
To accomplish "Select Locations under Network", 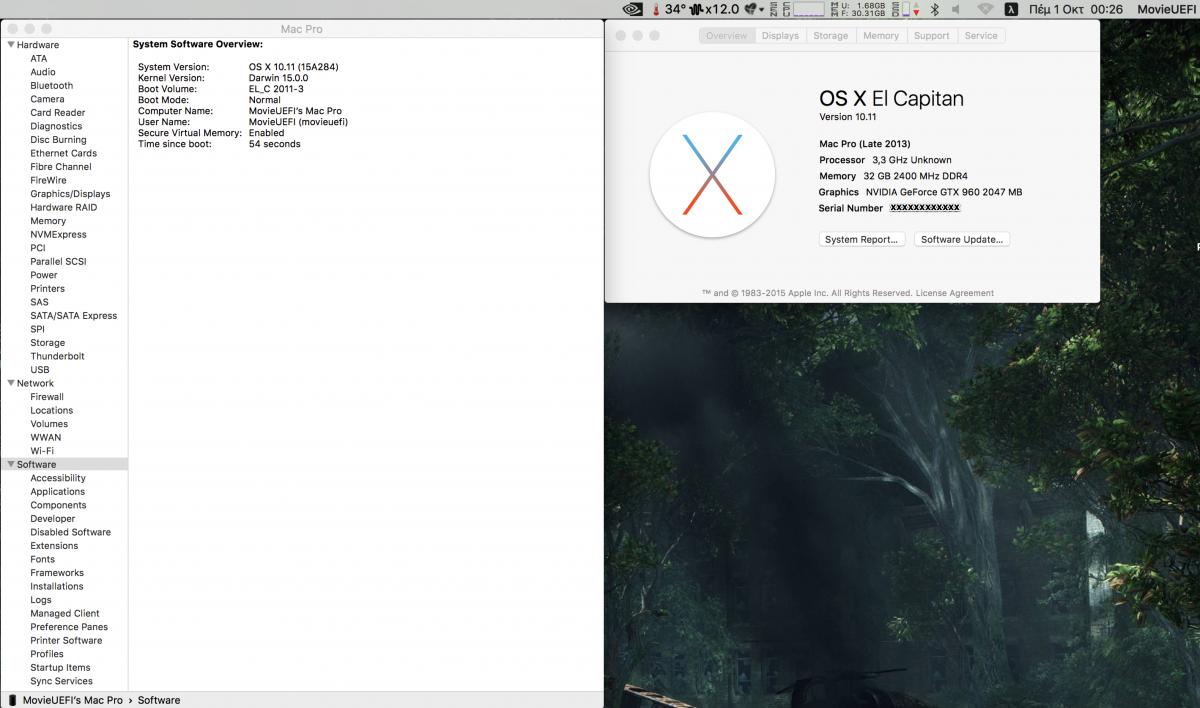I will click(51, 410).
